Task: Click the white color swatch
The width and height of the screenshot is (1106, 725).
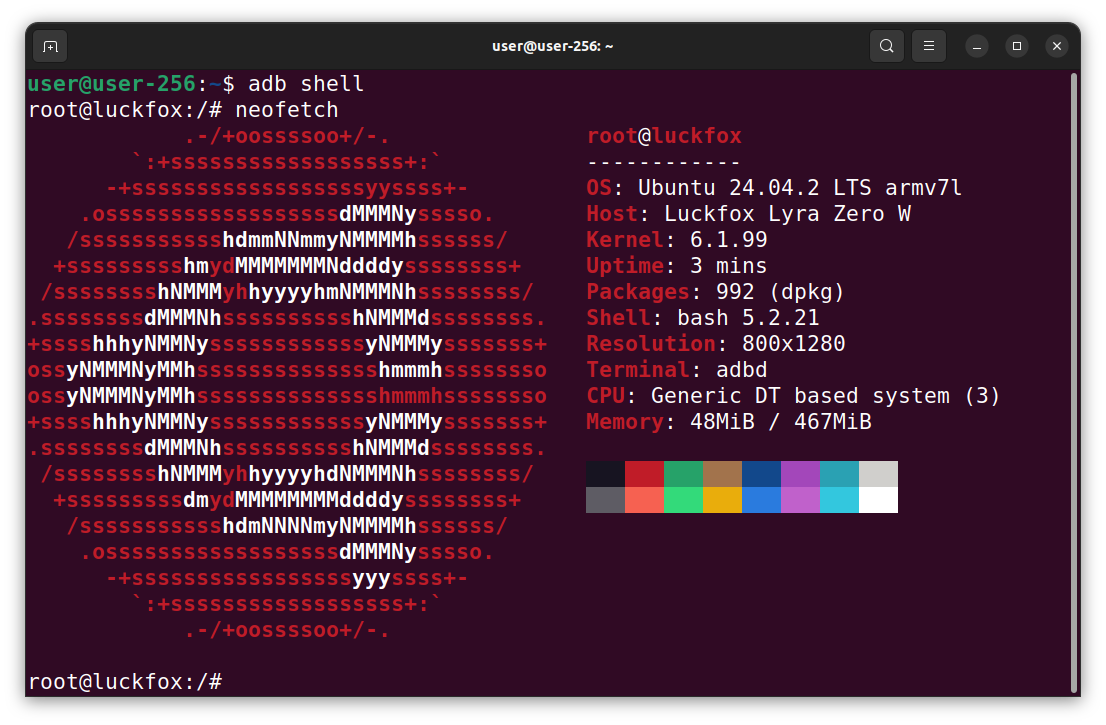Action: [x=878, y=500]
